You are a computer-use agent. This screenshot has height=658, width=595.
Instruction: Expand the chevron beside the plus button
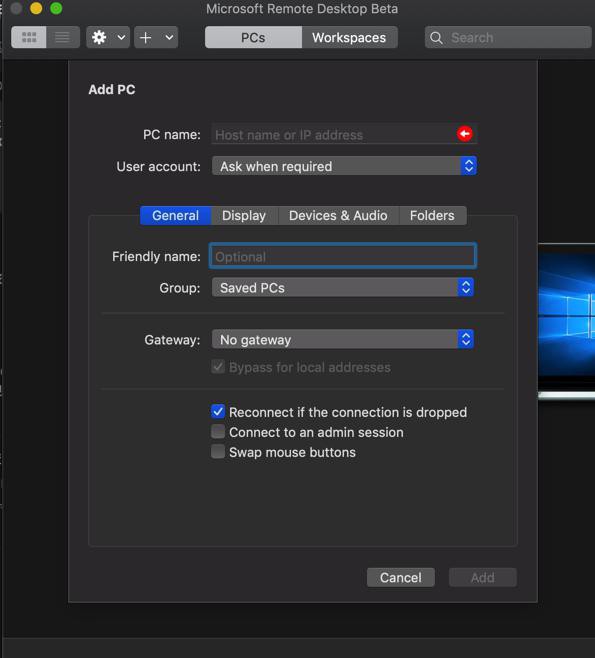[x=169, y=37]
